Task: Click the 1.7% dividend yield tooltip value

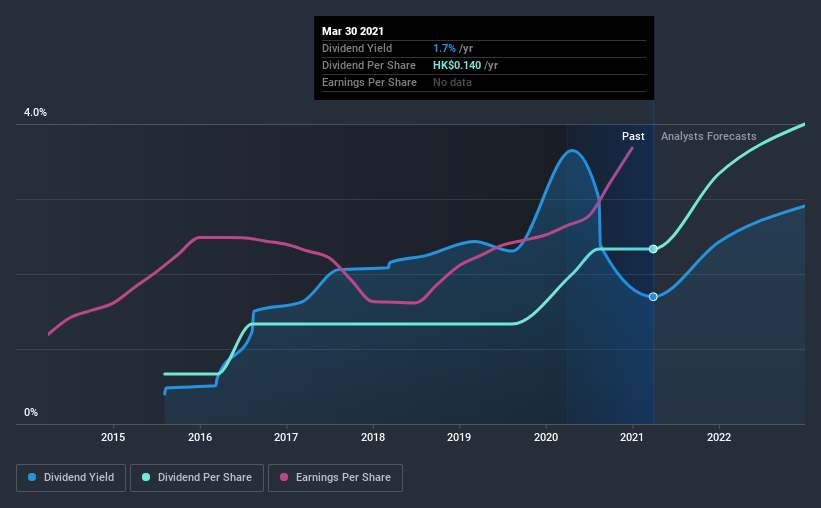Action: point(444,48)
